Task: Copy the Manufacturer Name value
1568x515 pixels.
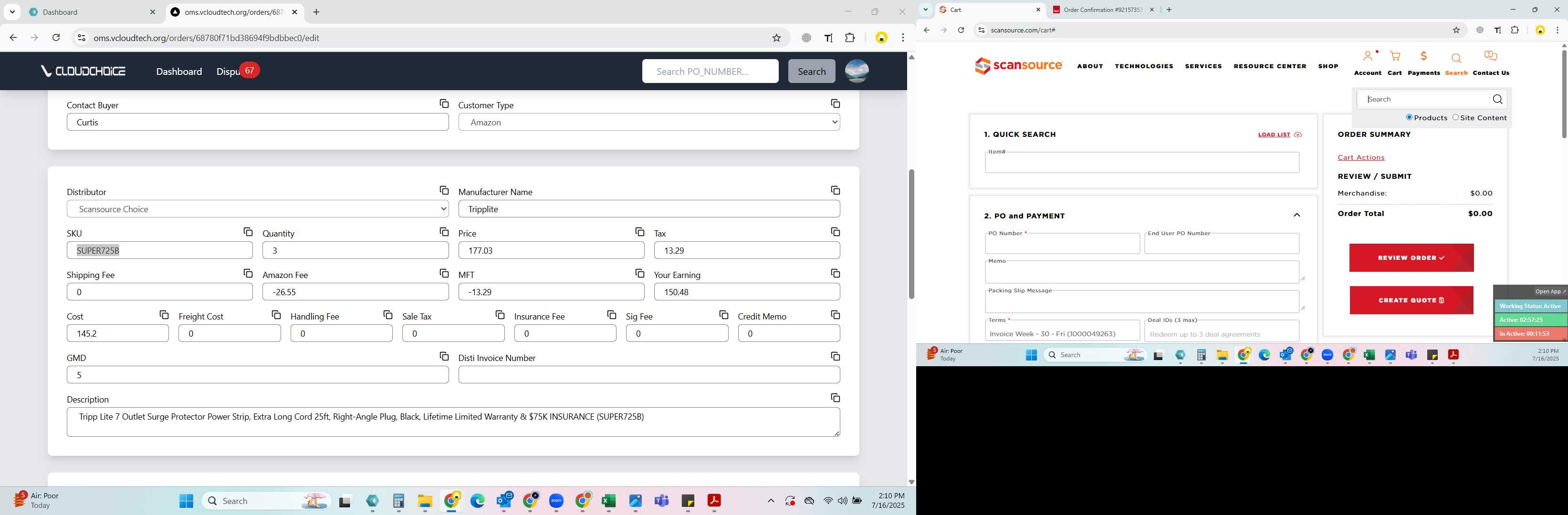Action: pos(835,191)
